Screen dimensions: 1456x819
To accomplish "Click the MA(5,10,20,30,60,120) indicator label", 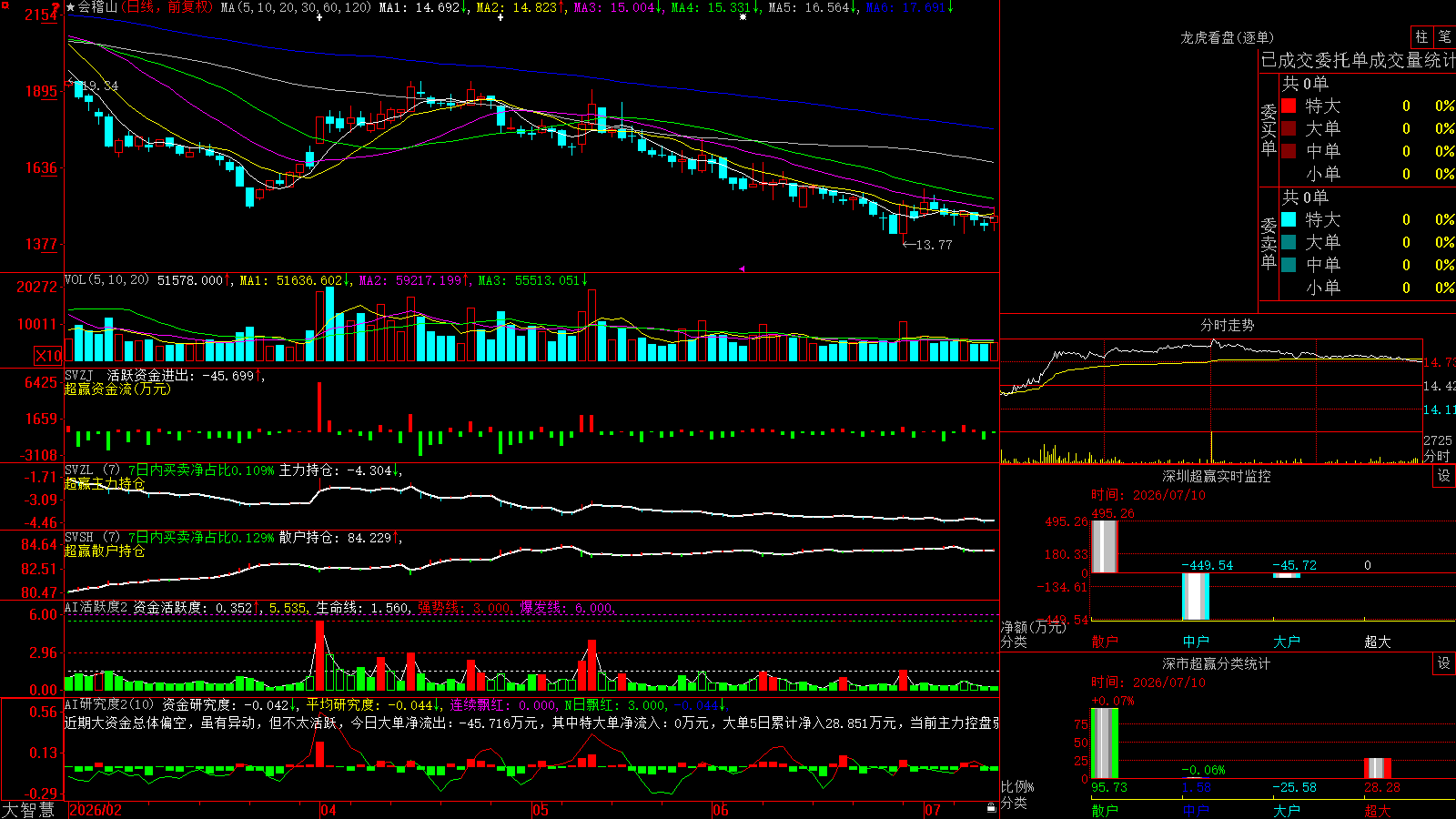I will (297, 7).
